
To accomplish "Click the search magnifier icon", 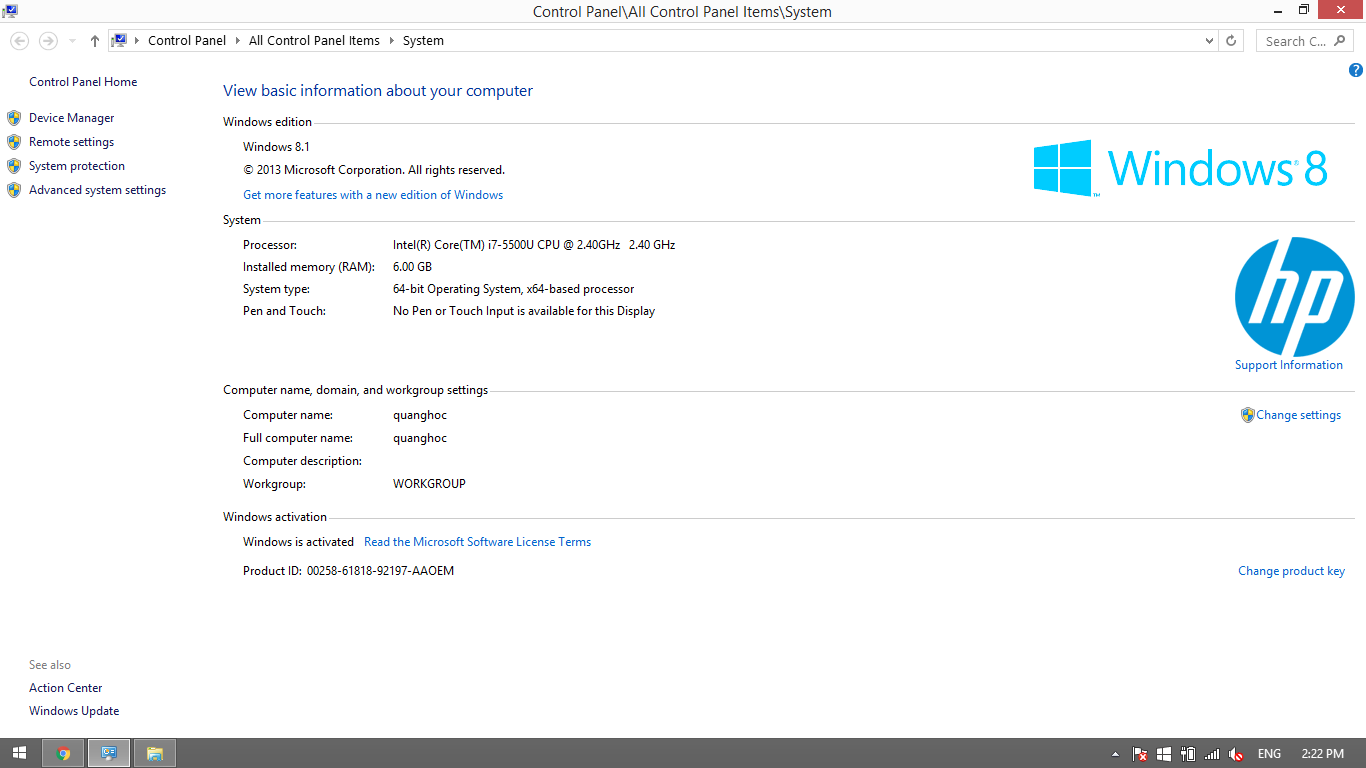I will (x=1339, y=41).
